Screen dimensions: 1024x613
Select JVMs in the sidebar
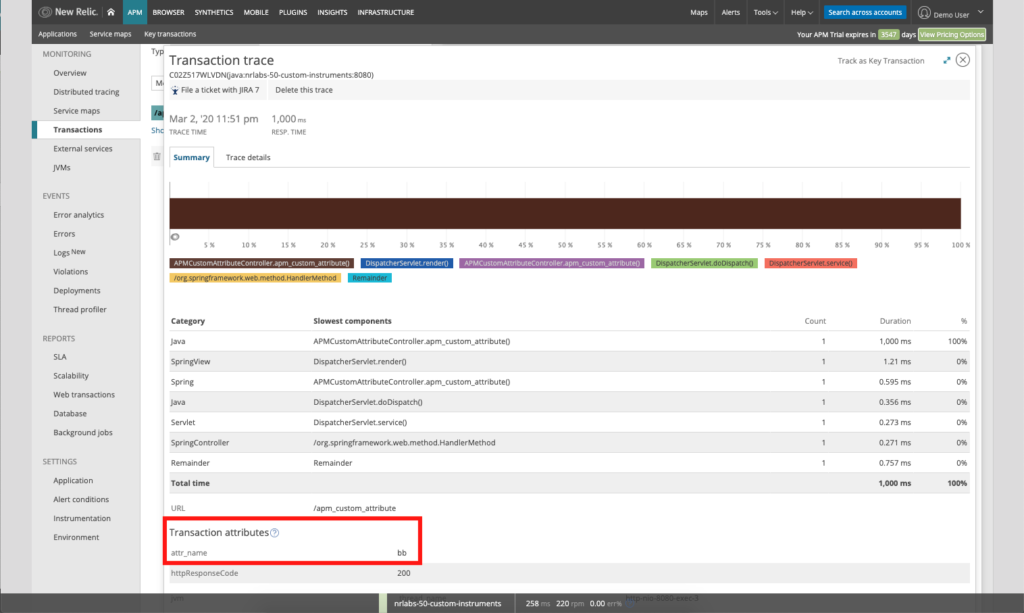tap(61, 168)
